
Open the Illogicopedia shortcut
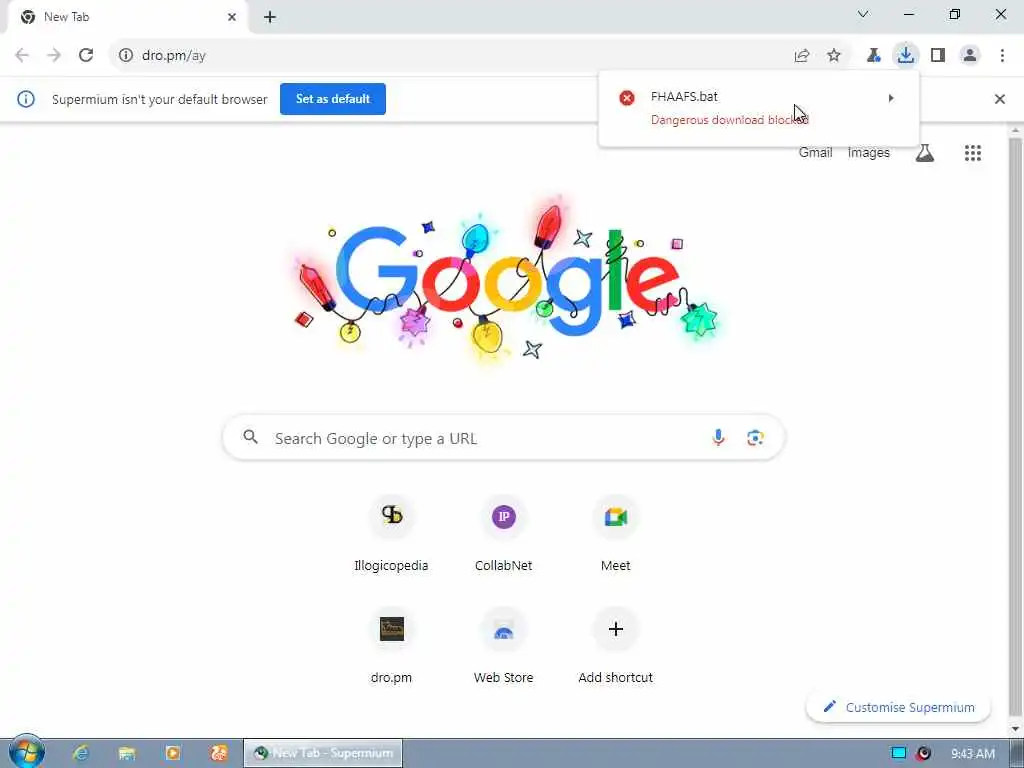(391, 534)
